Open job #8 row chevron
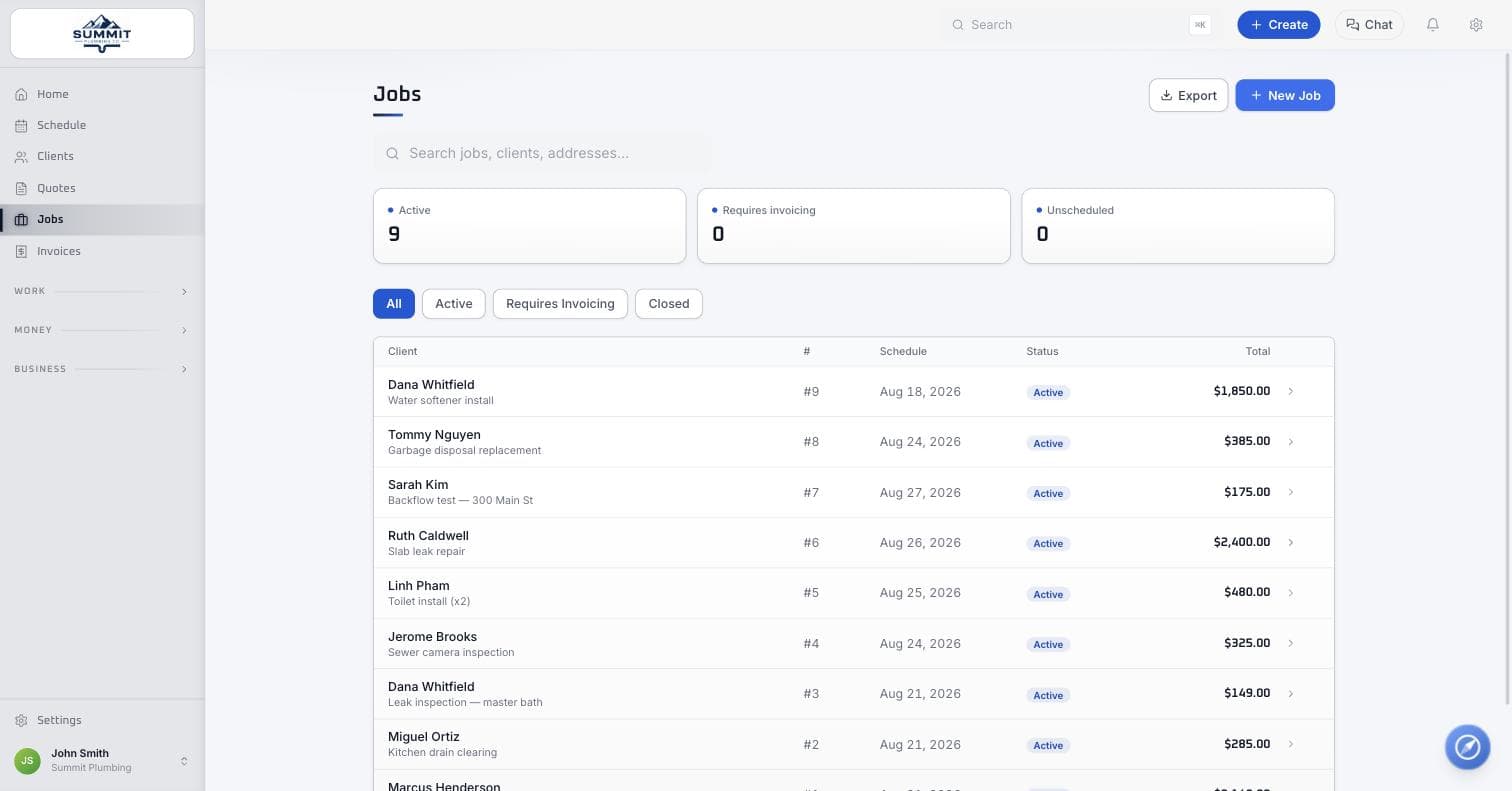 pyautogui.click(x=1291, y=442)
